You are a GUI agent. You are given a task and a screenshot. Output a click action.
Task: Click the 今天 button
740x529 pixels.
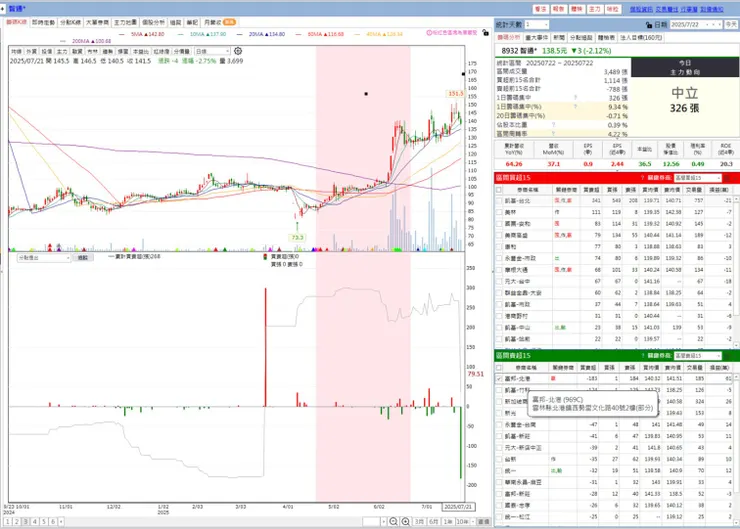tap(731, 25)
